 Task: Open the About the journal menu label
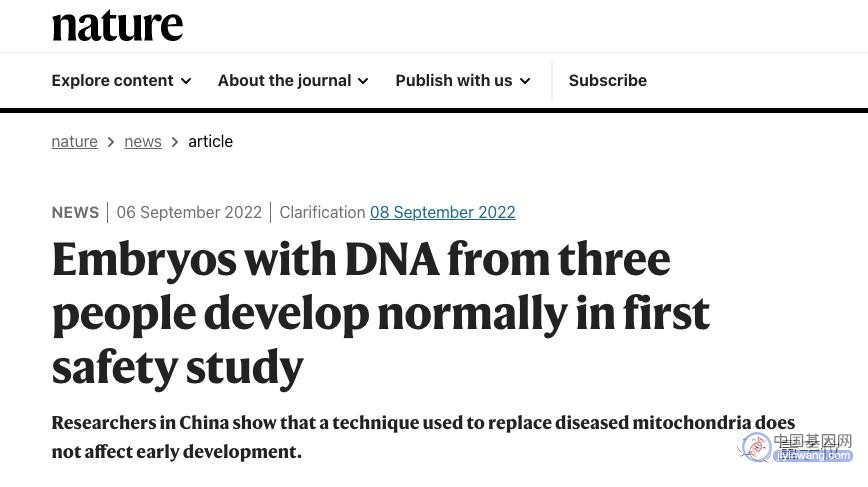click(x=285, y=80)
